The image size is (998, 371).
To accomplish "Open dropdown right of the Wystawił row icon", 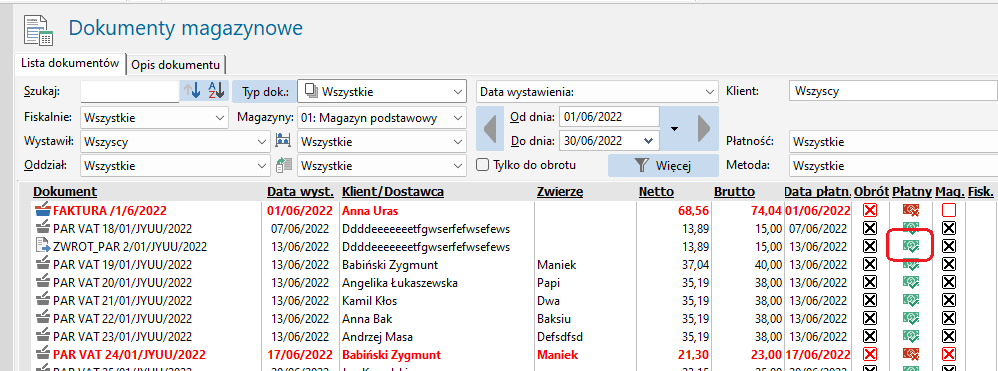I will [382, 141].
